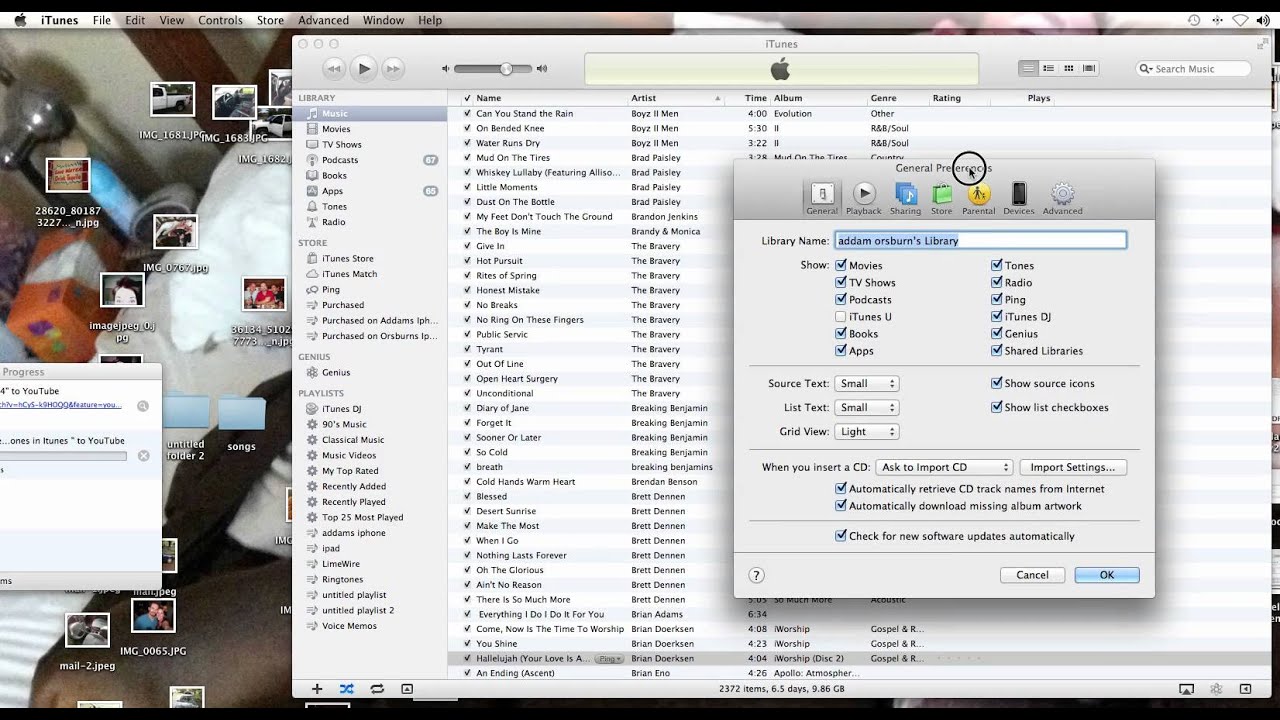
Task: Click Artist column sort arrow header
Action: 718,98
